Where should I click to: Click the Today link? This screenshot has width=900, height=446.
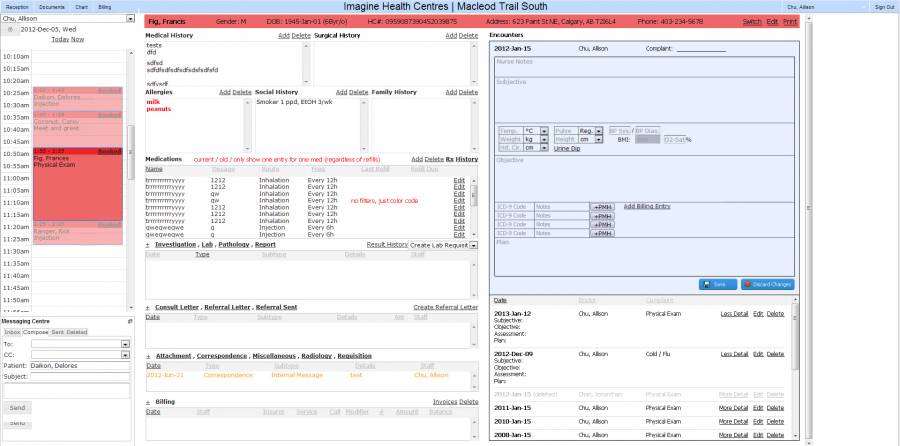pyautogui.click(x=60, y=40)
